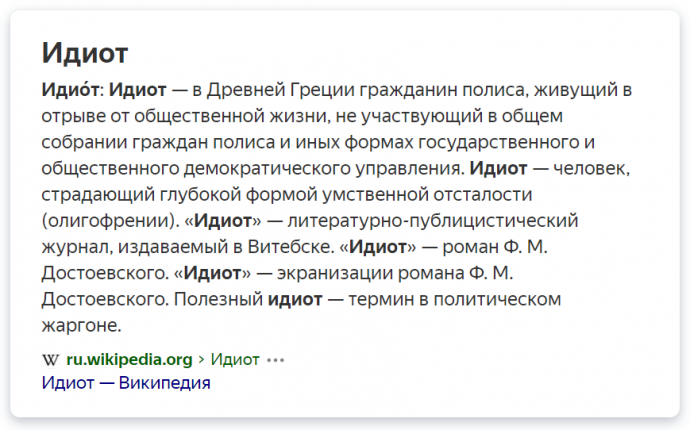Image resolution: width=690 pixels, height=430 pixels.
Task: Click the phrase Древней Греции
Action: point(281,90)
